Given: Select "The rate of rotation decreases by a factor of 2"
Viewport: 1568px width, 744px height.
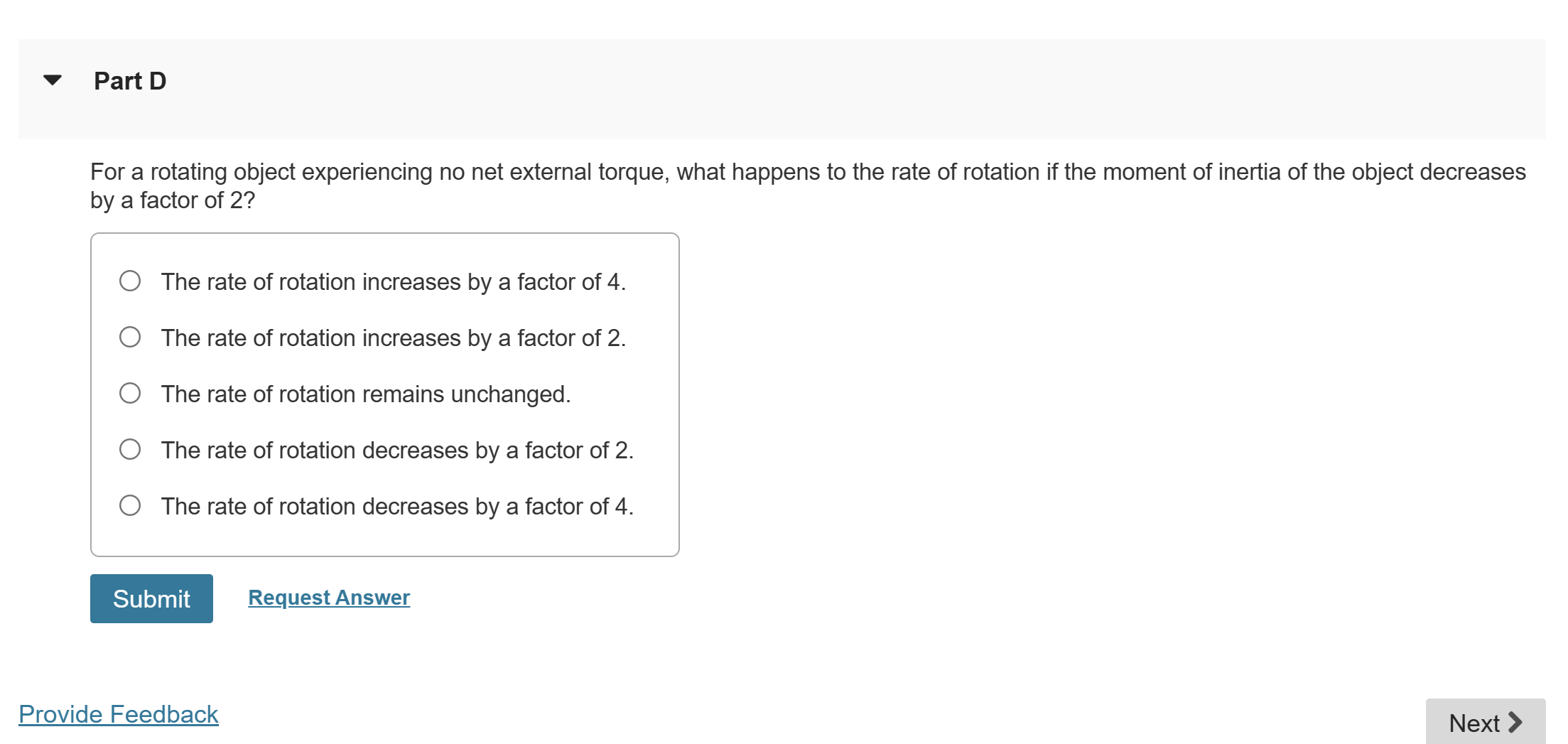Looking at the screenshot, I should coord(129,449).
